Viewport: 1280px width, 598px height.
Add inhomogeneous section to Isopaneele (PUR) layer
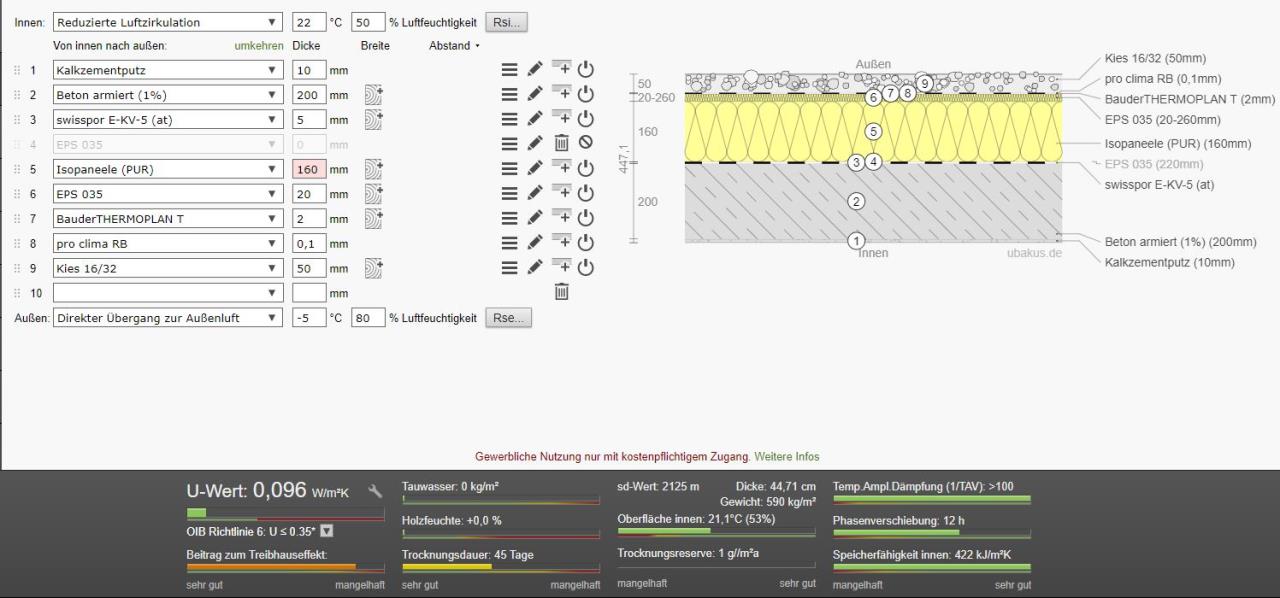click(x=374, y=168)
